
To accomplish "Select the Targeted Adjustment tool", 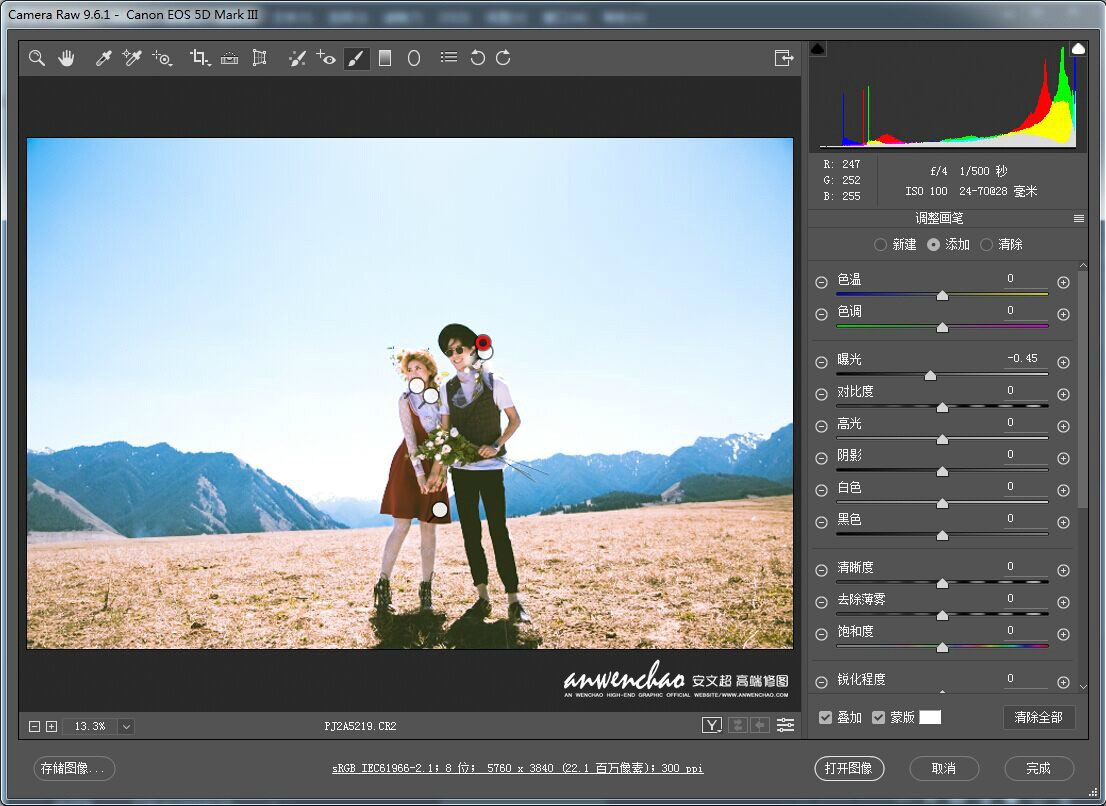I will [x=162, y=59].
